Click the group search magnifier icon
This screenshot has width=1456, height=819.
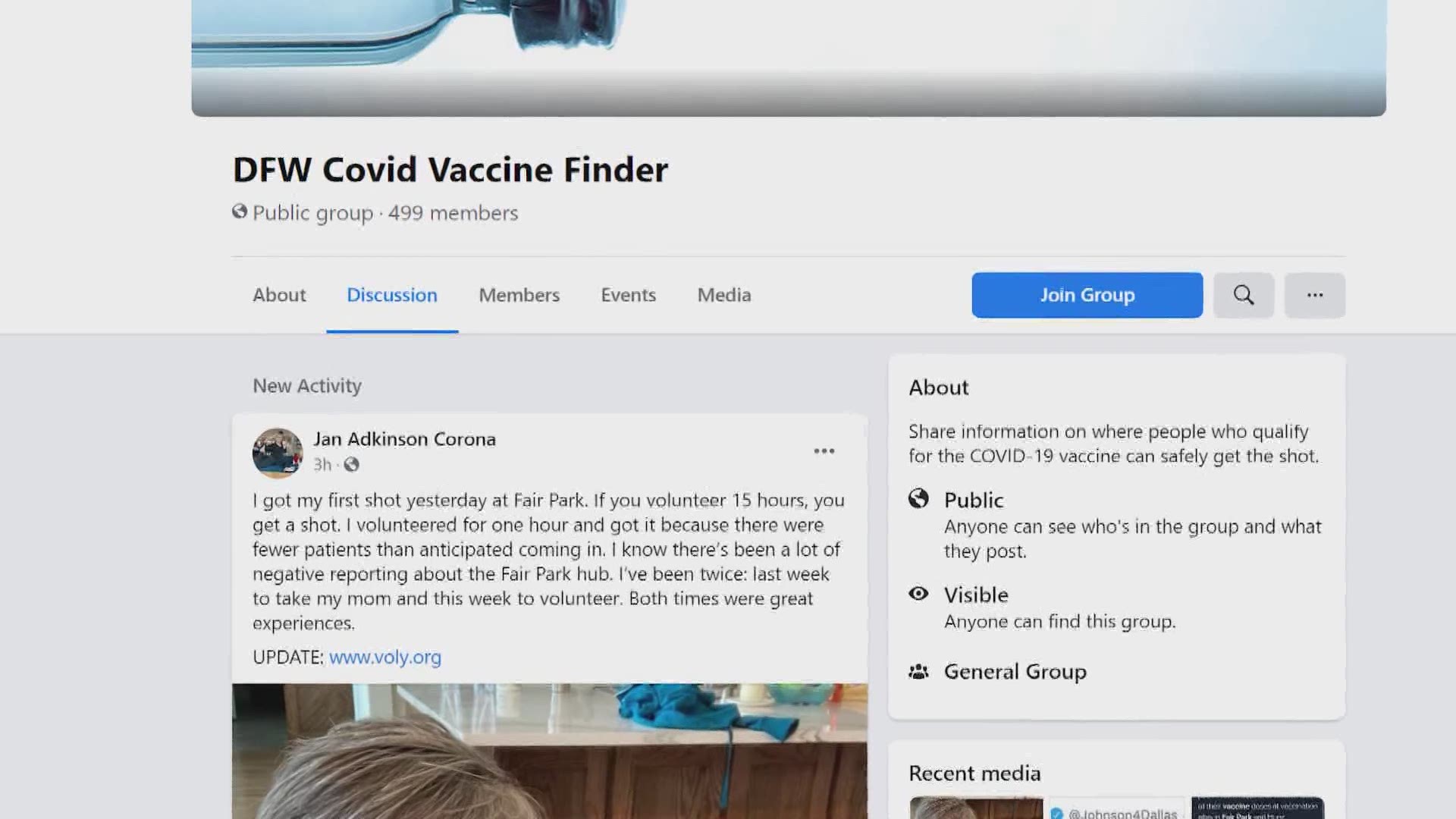[1244, 295]
